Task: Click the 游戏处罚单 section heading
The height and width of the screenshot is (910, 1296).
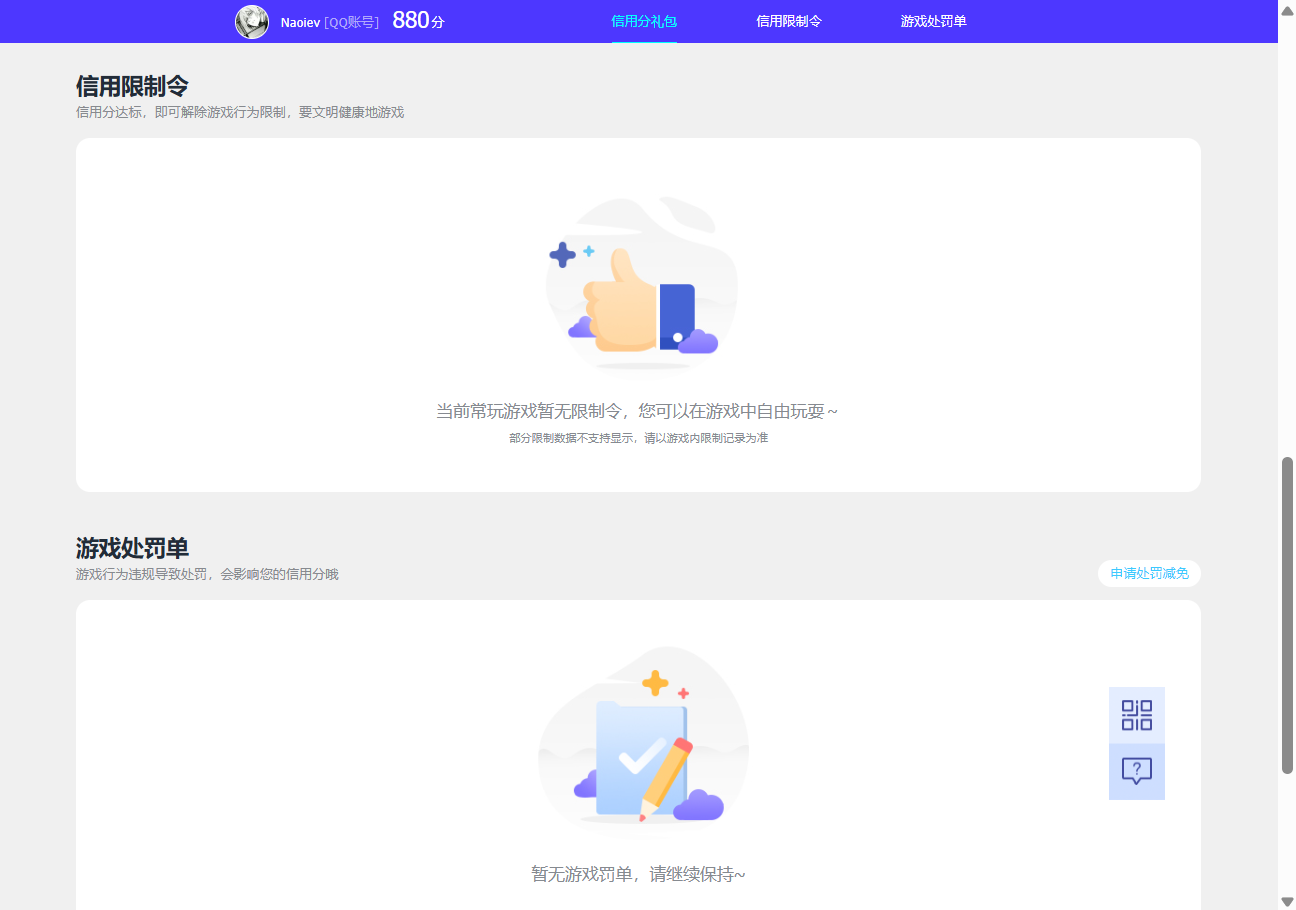Action: click(x=132, y=548)
